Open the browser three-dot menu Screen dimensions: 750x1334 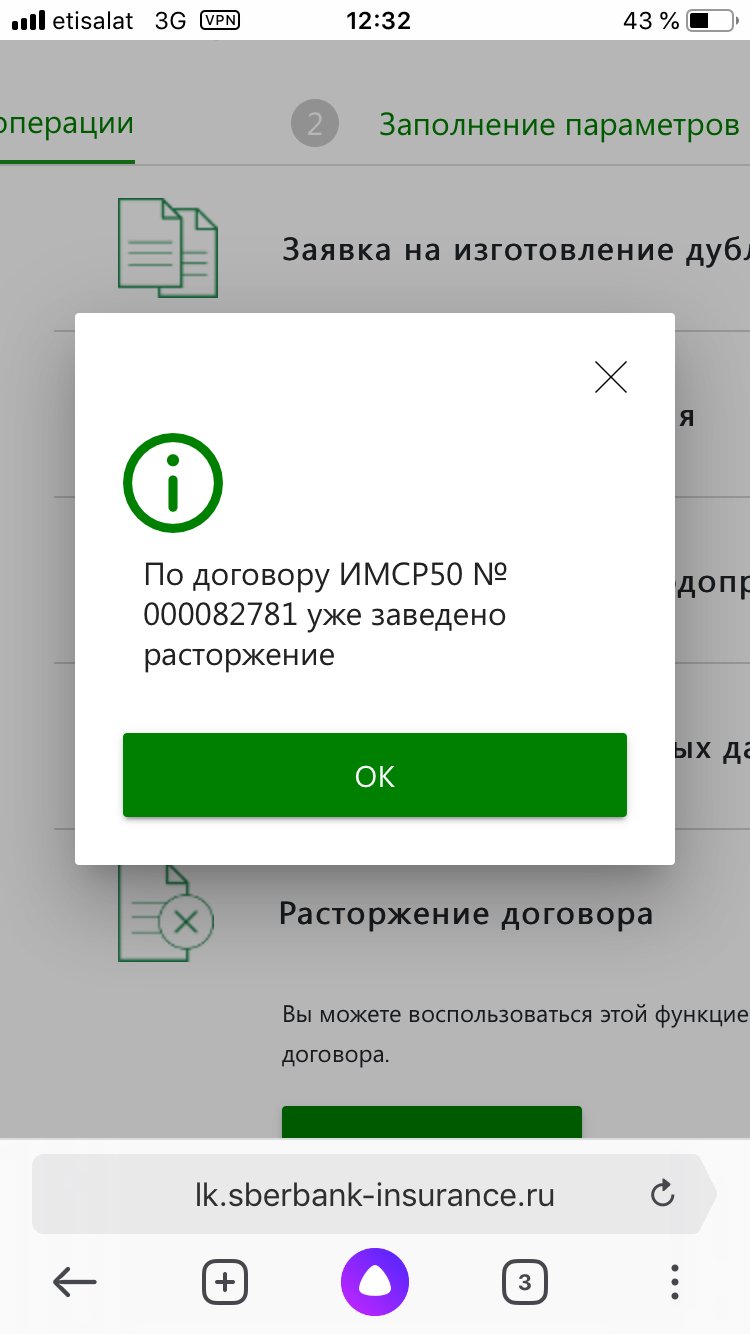675,1281
